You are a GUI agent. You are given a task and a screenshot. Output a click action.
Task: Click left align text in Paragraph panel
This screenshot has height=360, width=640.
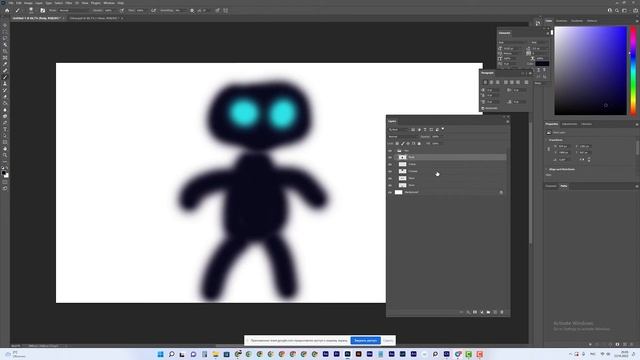485,82
